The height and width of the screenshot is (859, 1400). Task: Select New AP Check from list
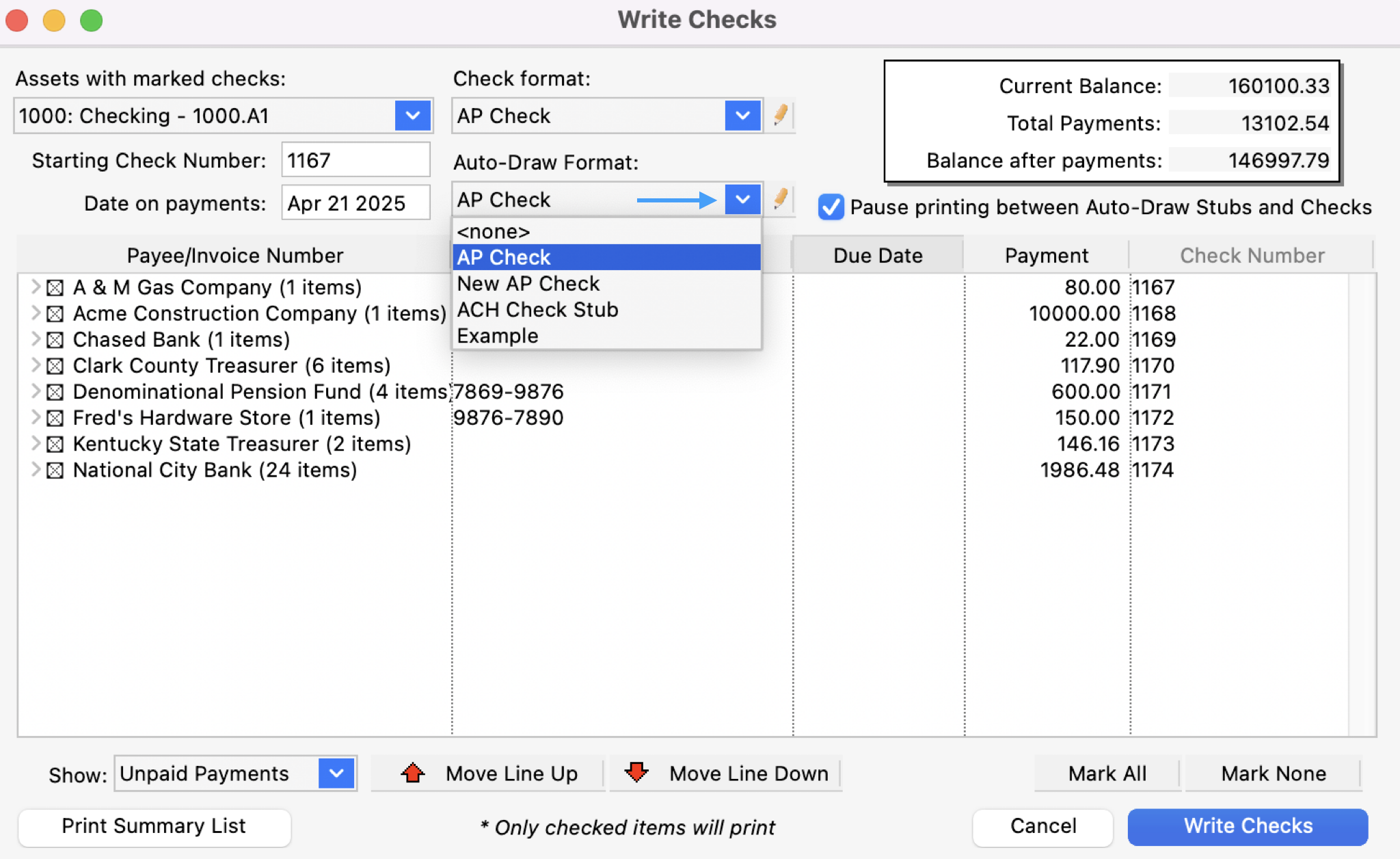pyautogui.click(x=528, y=283)
